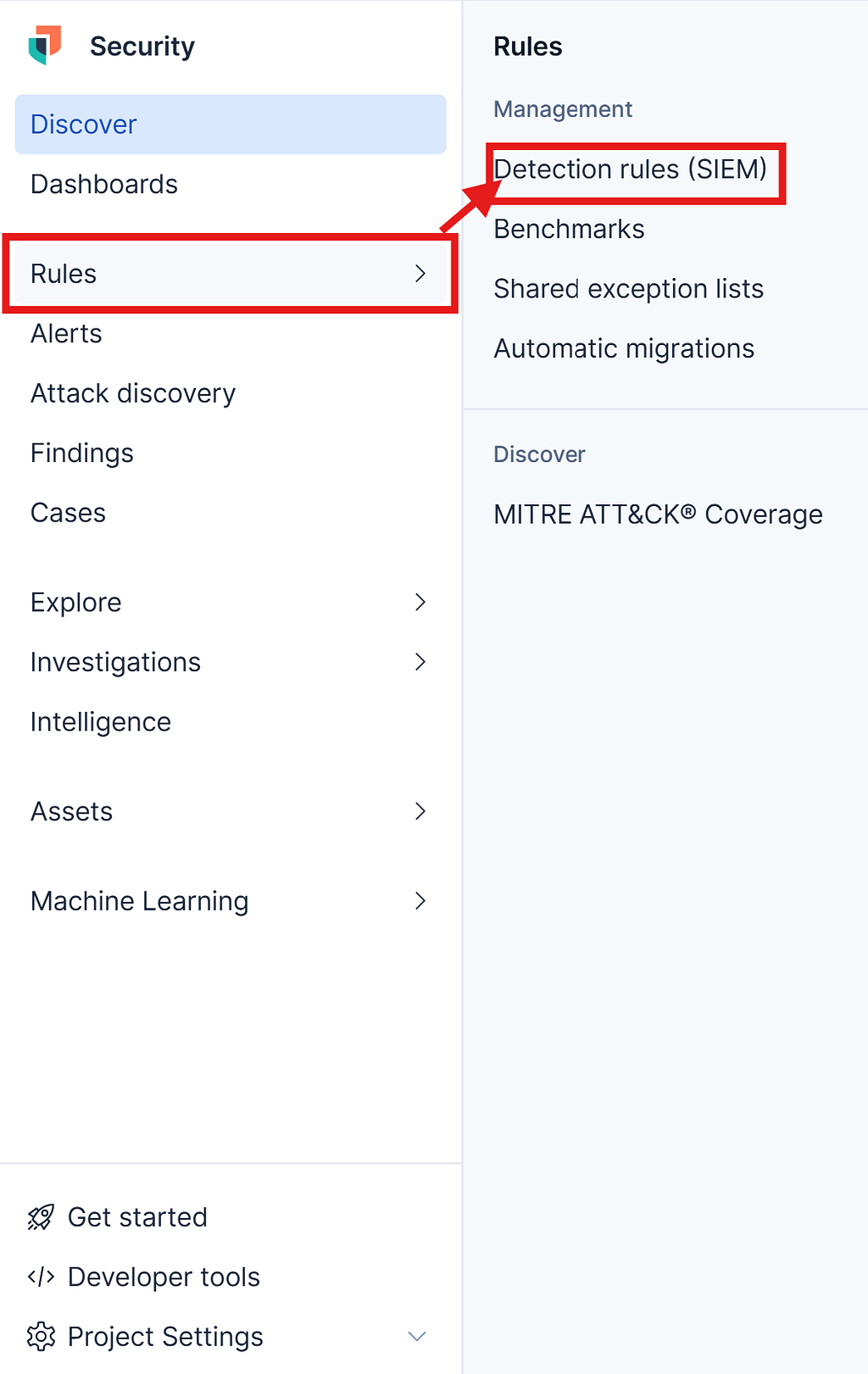Open Automatic migrations

pyautogui.click(x=624, y=348)
